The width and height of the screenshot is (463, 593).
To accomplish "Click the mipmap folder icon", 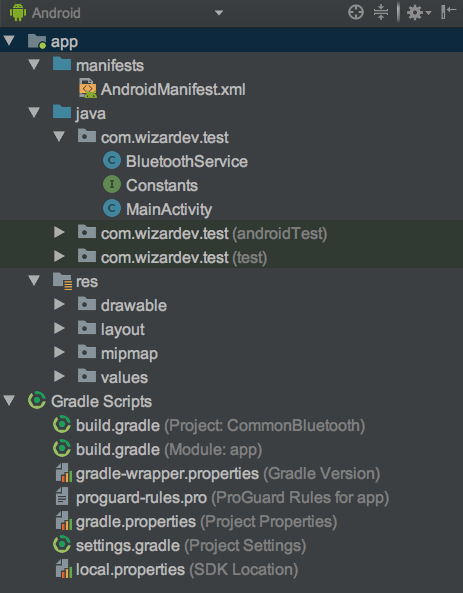I will (87, 352).
